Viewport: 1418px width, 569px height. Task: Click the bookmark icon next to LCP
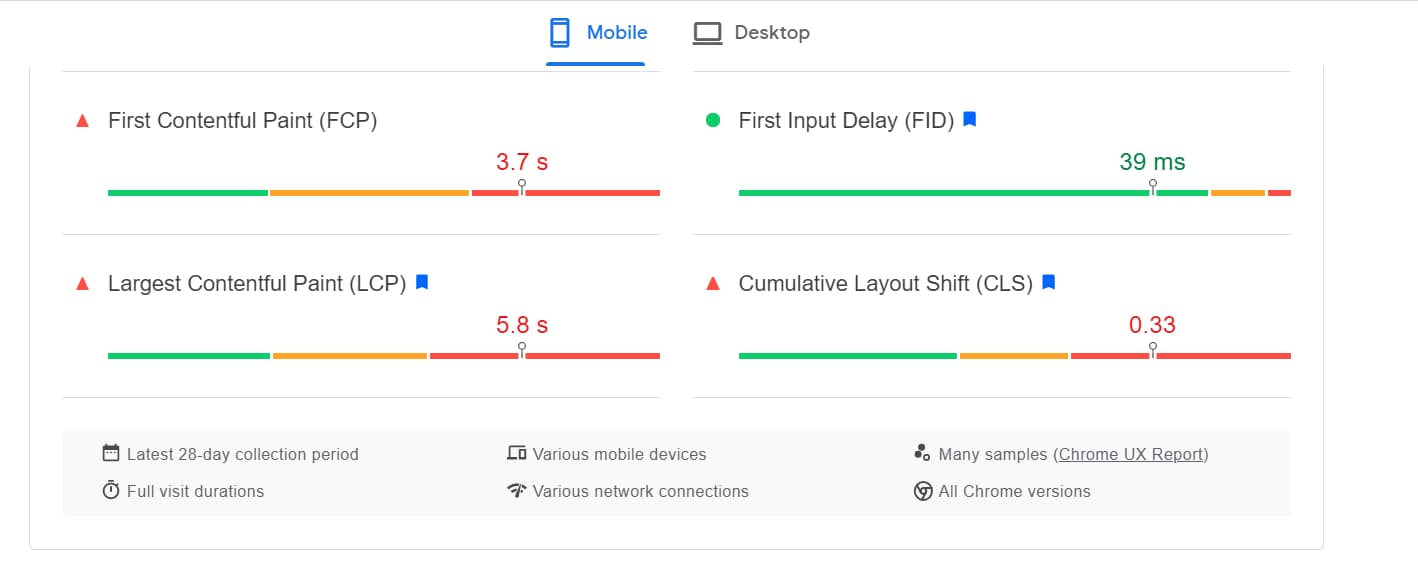[x=422, y=283]
